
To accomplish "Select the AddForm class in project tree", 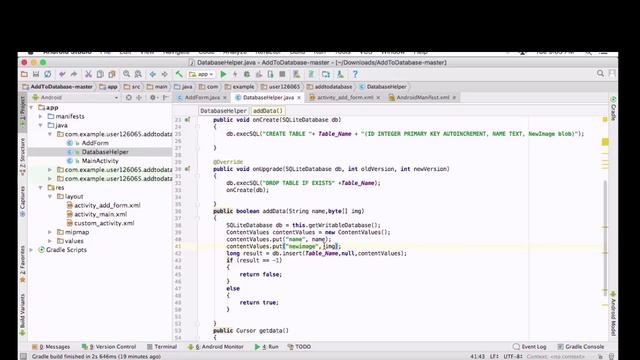I will tap(95, 143).
